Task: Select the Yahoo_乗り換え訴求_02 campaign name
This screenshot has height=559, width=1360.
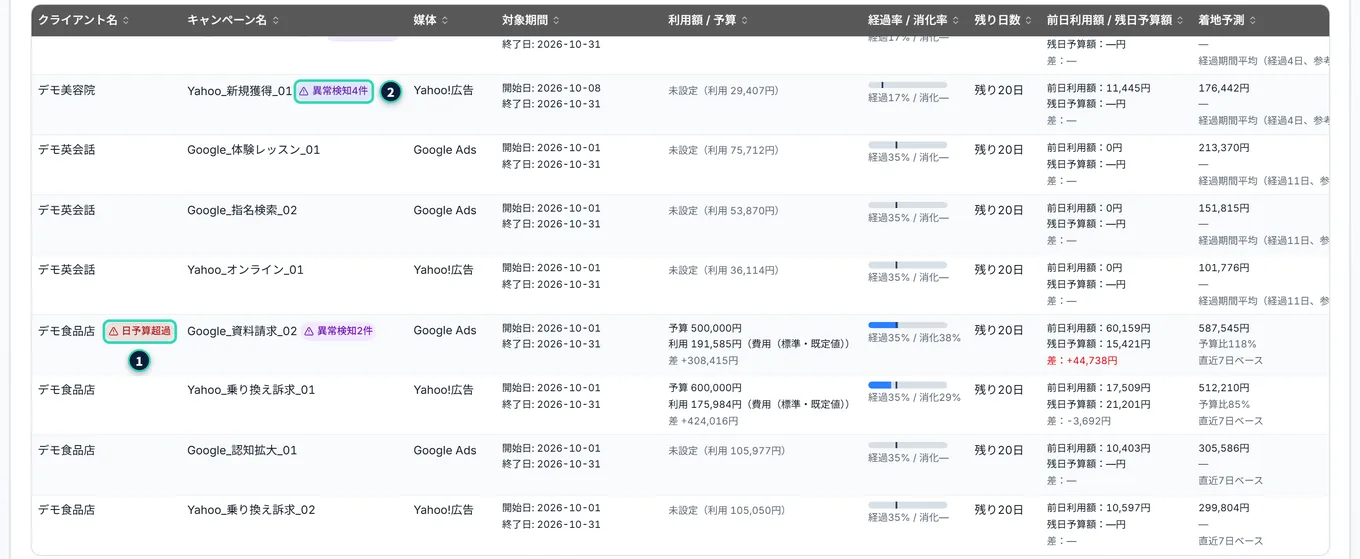Action: point(251,510)
